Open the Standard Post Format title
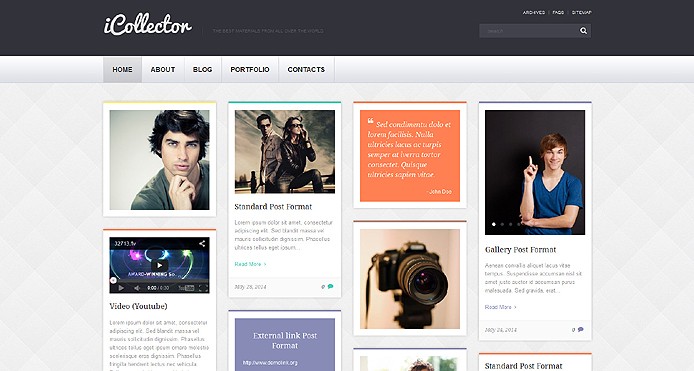The image size is (694, 371). pos(273,206)
